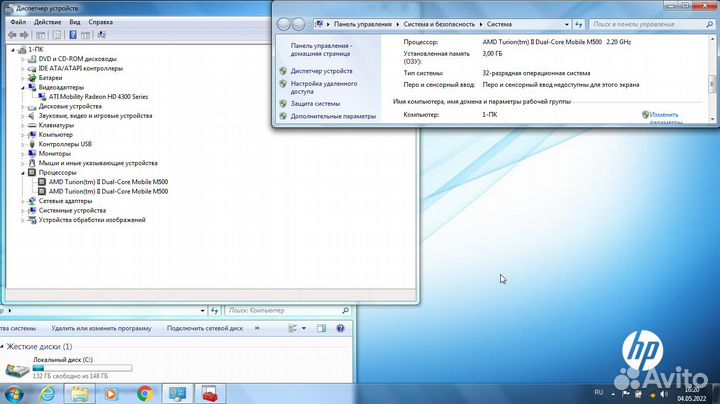
Task: Show hidden tray icons arrow
Action: pyautogui.click(x=613, y=394)
